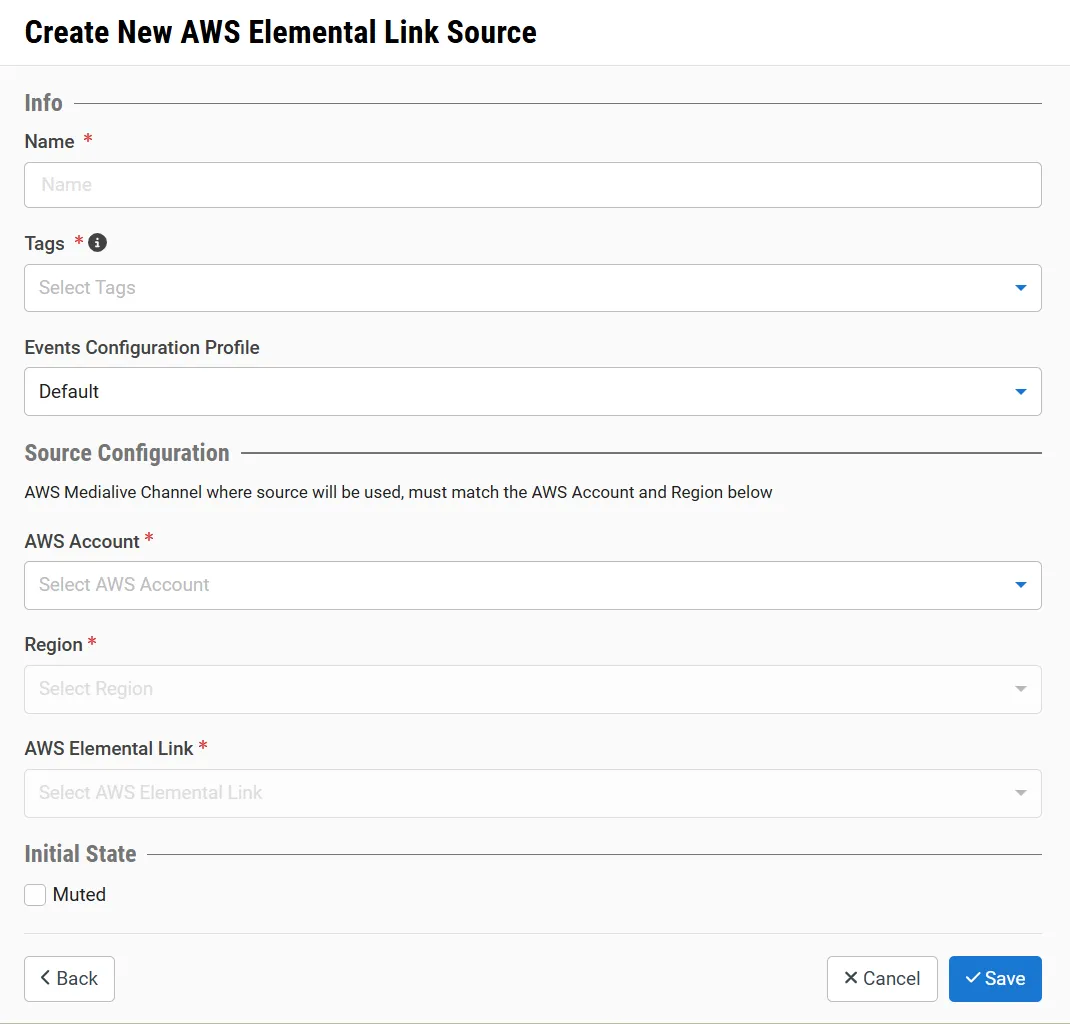Click the Back button
1070x1024 pixels.
tap(70, 978)
